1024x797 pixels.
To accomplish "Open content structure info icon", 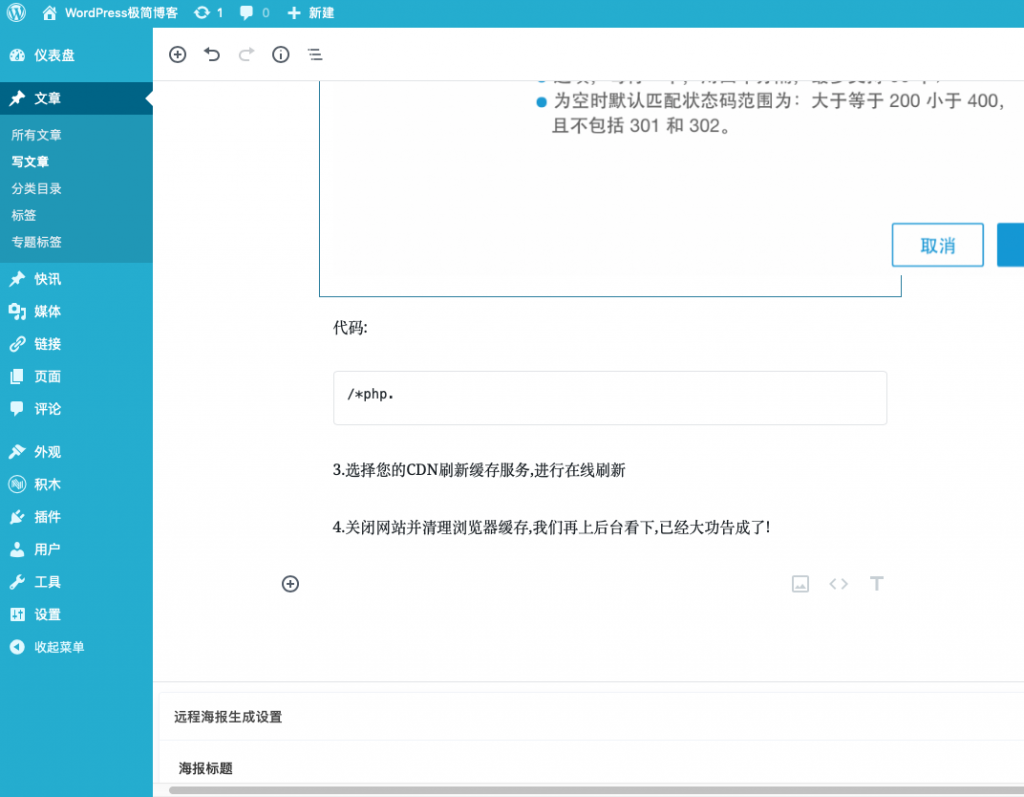I will (x=281, y=55).
